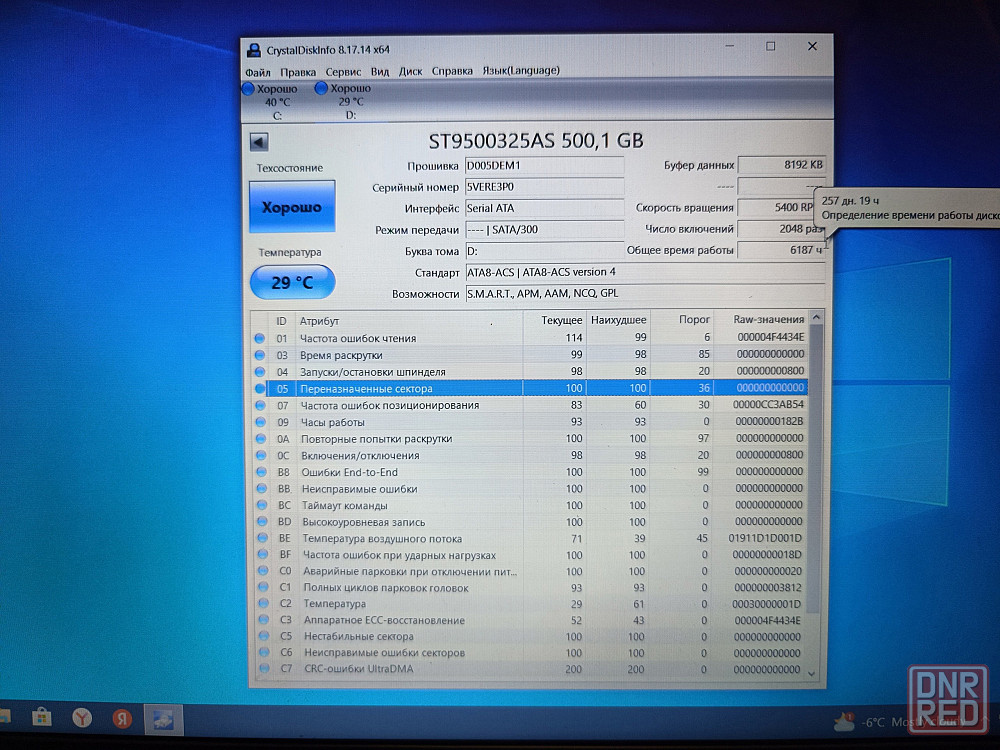Open the Вид menu
Screen dimensions: 1000x750
pyautogui.click(x=380, y=71)
